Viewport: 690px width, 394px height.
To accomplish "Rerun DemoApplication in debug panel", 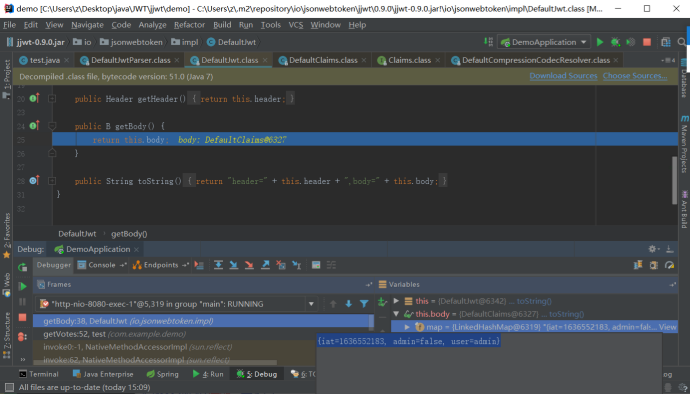I will 22,267.
